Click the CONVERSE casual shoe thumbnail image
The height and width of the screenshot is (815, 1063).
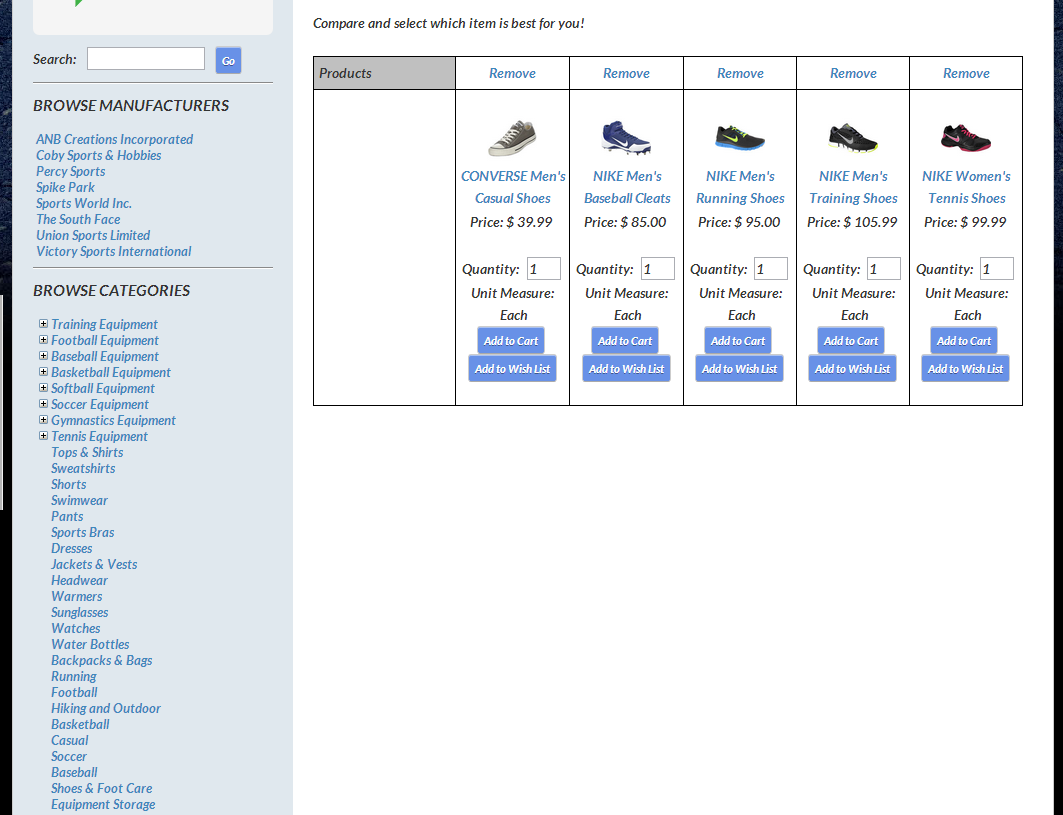(x=512, y=138)
